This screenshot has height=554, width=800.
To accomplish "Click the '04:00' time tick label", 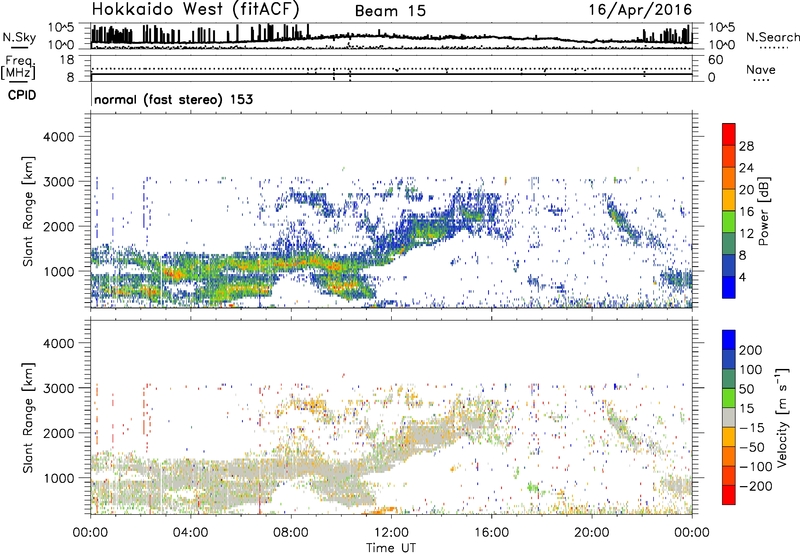I will 191,533.
